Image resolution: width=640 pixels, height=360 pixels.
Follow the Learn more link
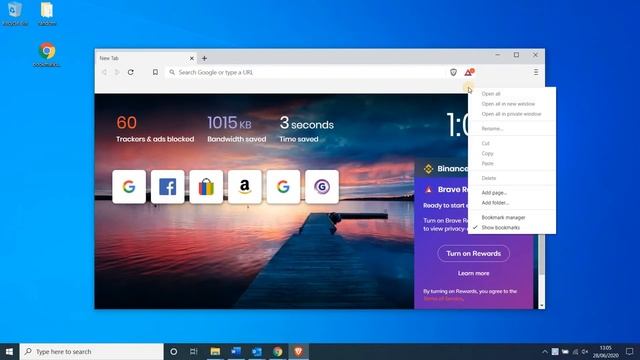pos(473,273)
